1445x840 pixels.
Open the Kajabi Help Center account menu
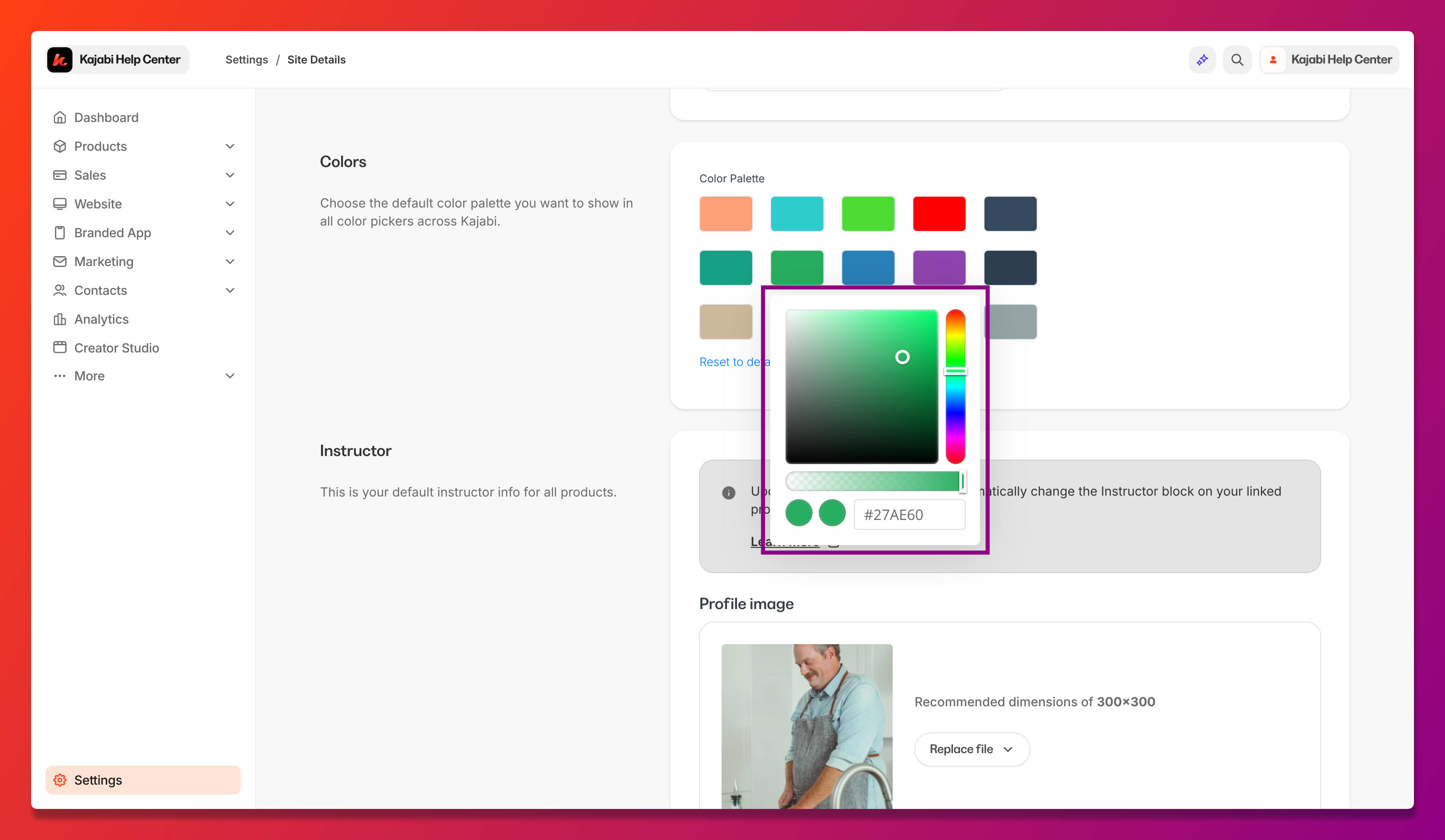1328,59
